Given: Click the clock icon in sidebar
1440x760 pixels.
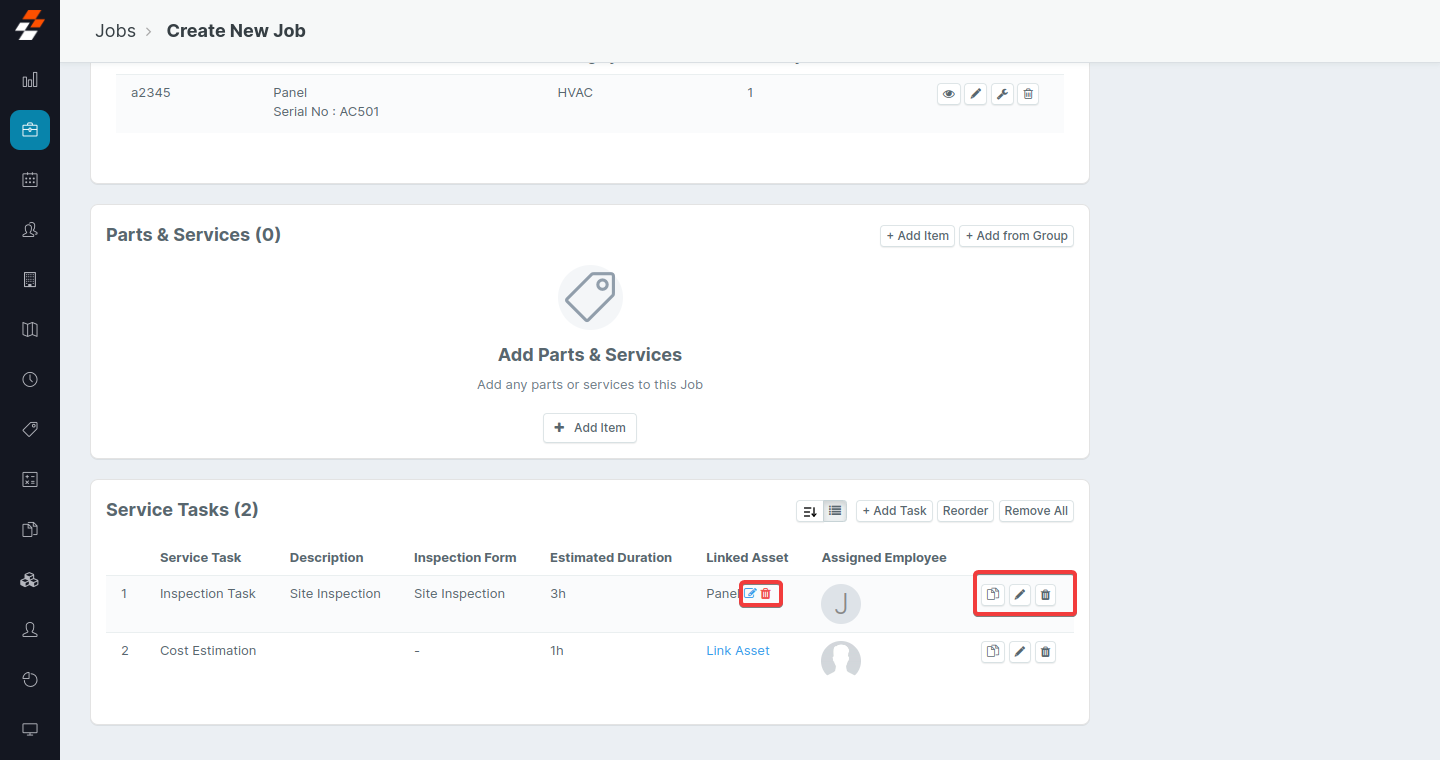Looking at the screenshot, I should click(30, 380).
